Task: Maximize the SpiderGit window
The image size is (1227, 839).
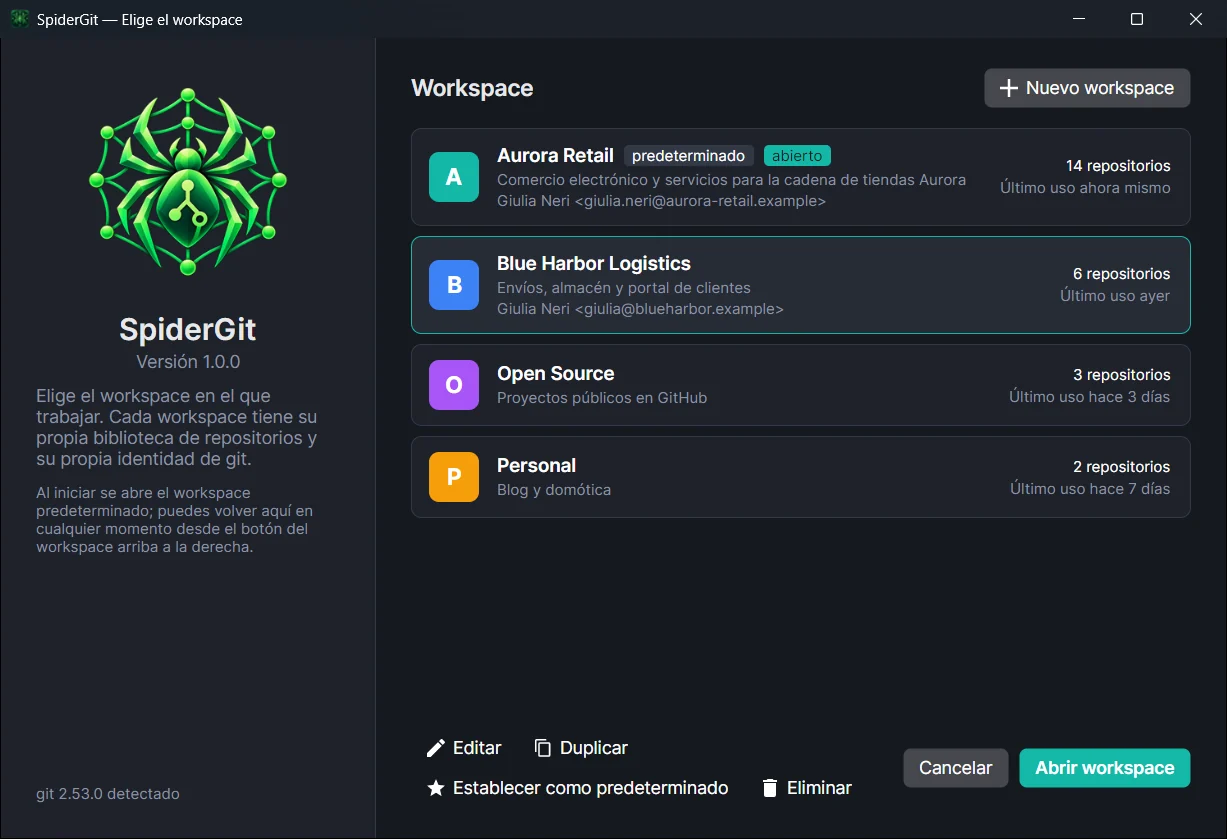Action: (1137, 19)
